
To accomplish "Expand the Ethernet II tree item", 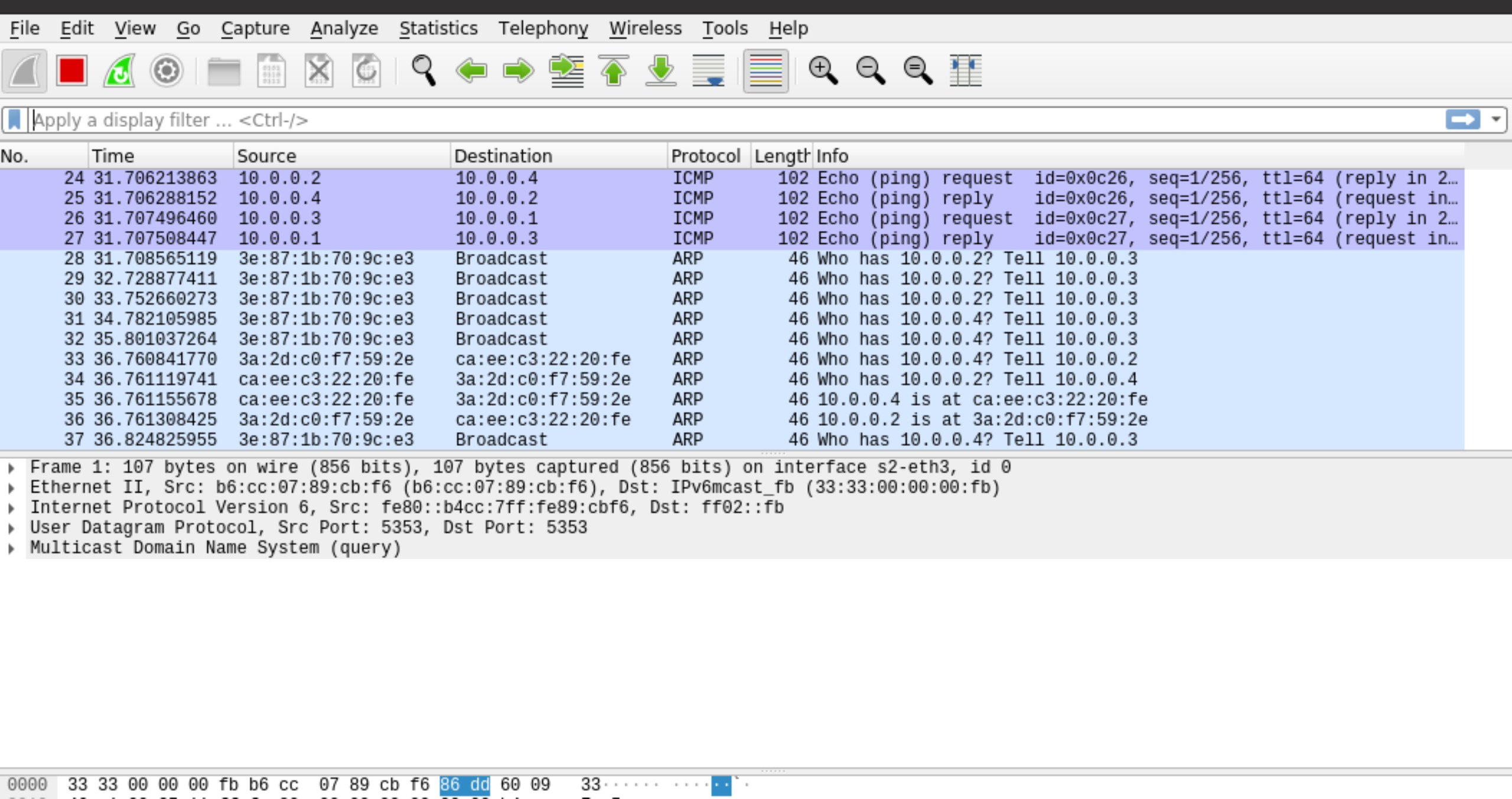I will [11, 488].
